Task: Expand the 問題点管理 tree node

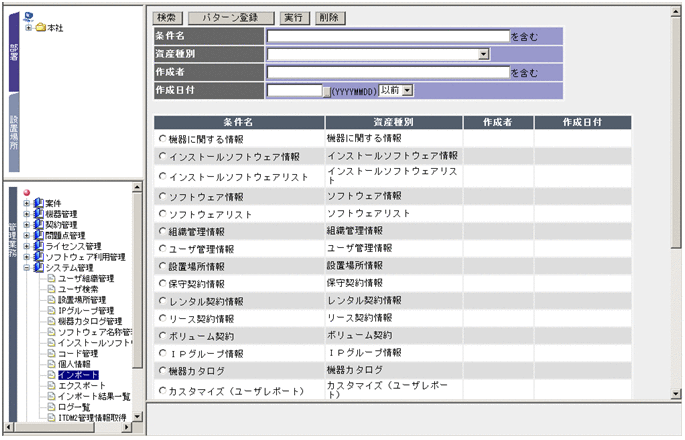Action: pos(27,236)
